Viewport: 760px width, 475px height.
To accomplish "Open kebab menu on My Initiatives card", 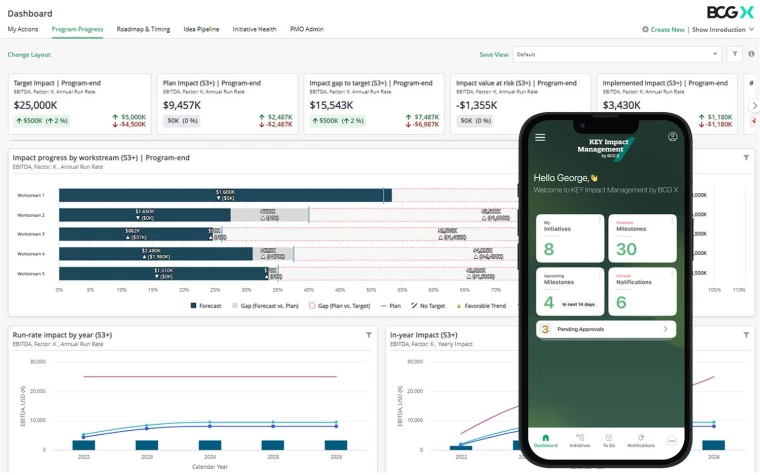I will 599,221.
